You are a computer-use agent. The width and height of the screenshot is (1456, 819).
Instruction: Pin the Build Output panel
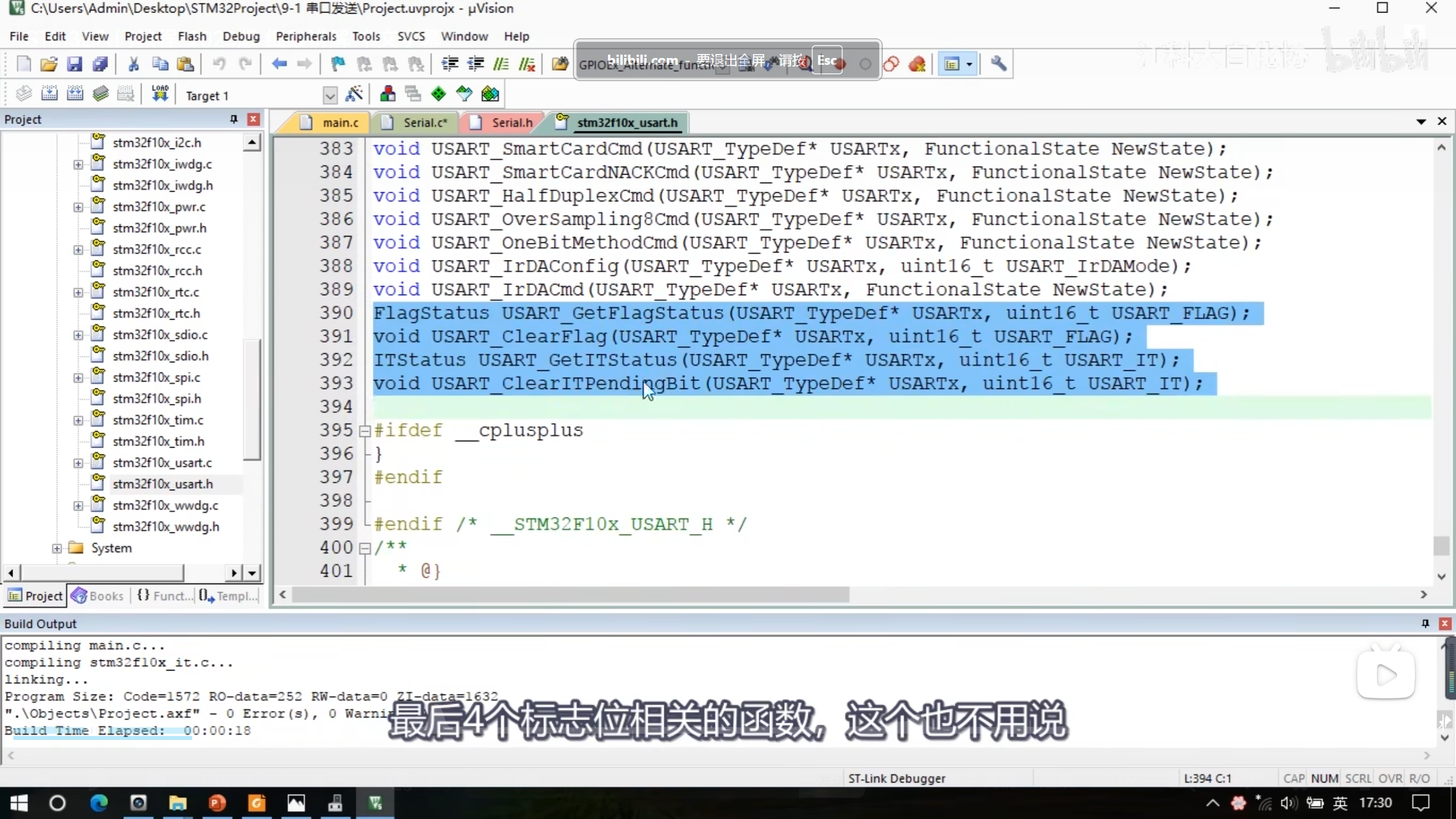(x=1425, y=623)
